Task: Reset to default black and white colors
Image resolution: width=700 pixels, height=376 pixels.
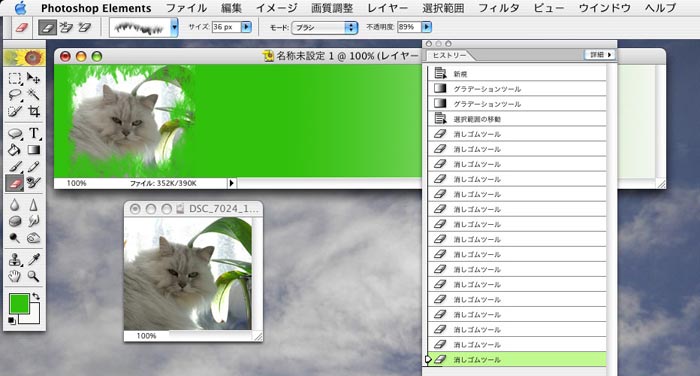Action: 12,321
